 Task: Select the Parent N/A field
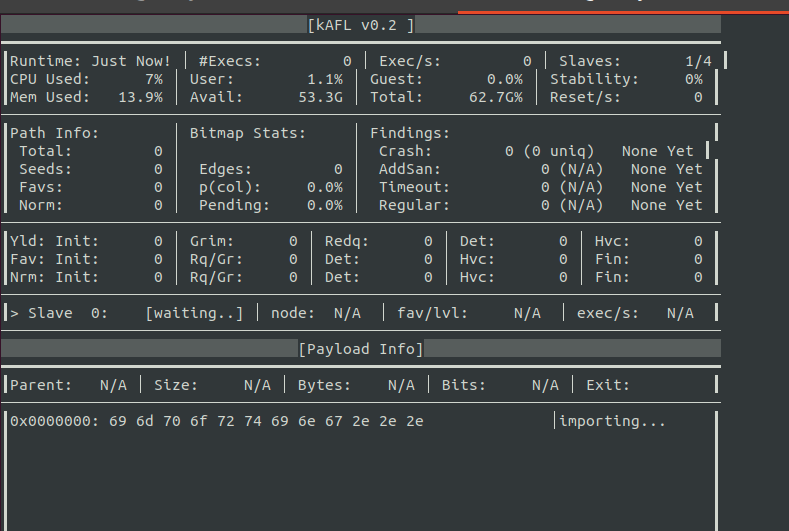[68, 385]
